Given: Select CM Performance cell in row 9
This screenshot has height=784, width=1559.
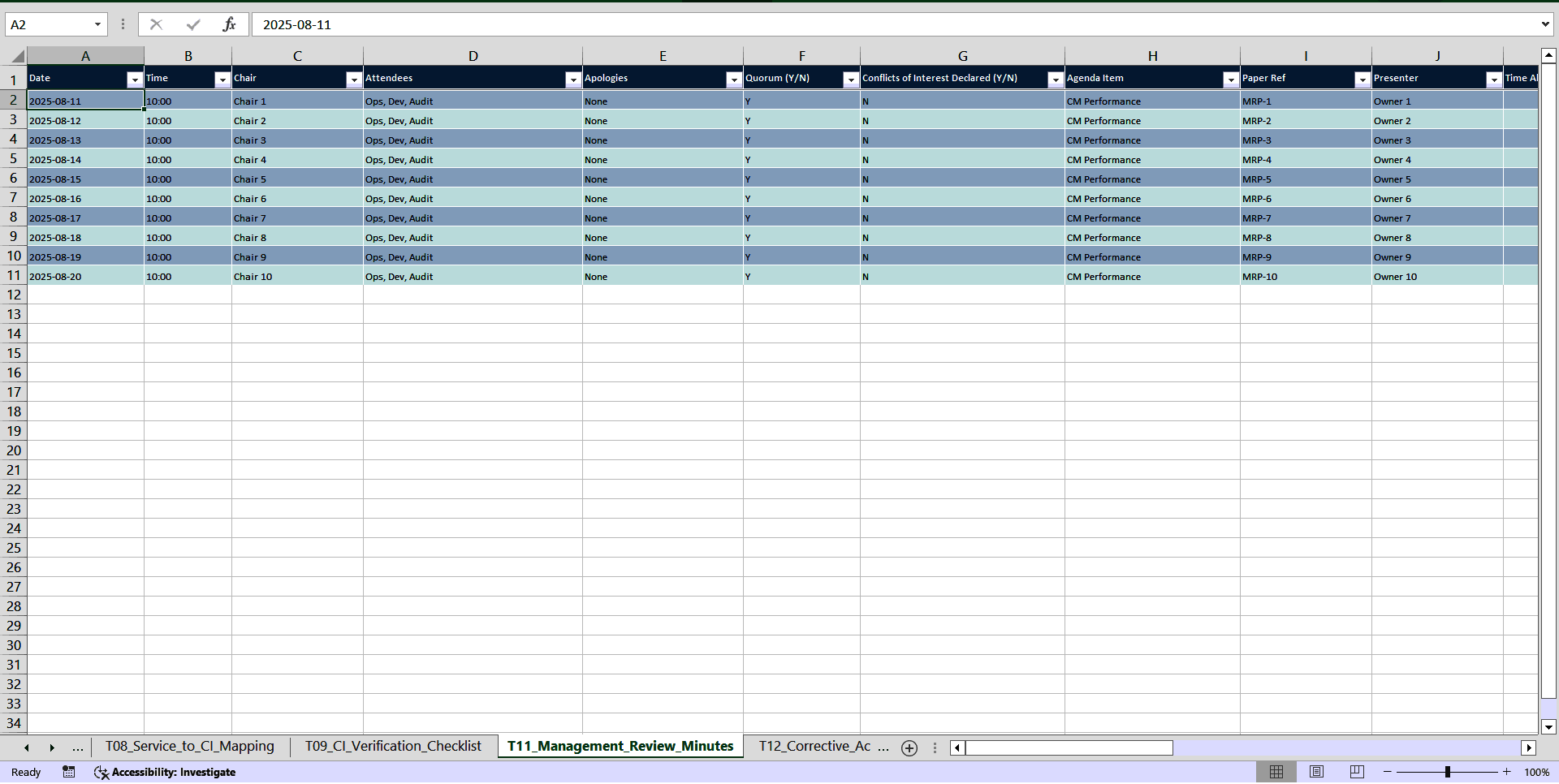Looking at the screenshot, I should pyautogui.click(x=1152, y=237).
